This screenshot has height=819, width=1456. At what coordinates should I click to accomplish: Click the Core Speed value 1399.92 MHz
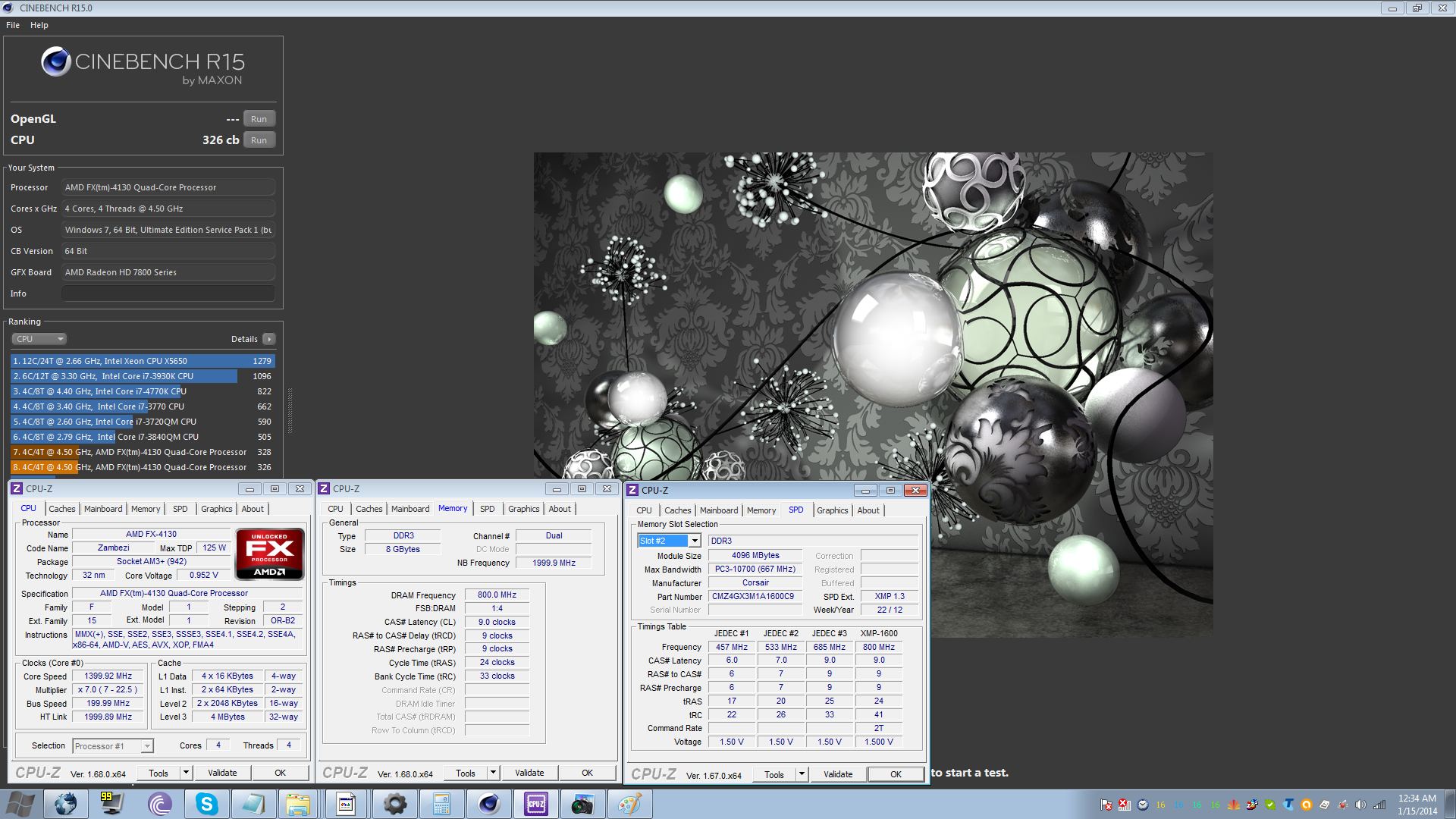108,676
